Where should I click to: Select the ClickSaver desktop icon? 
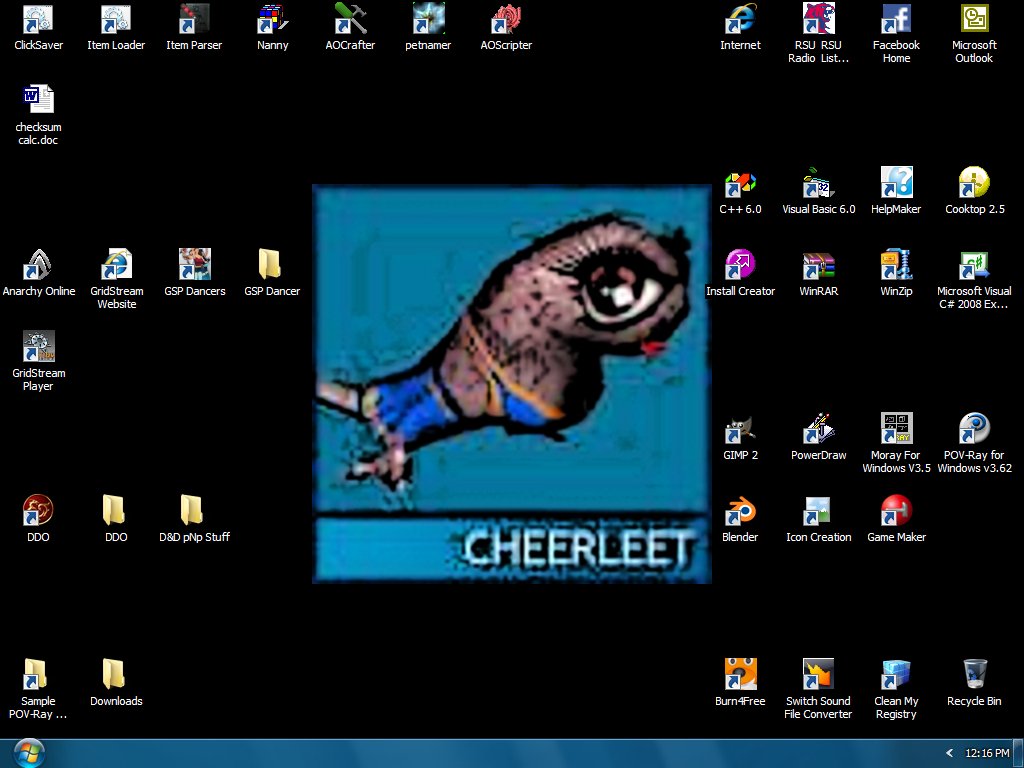[x=38, y=20]
